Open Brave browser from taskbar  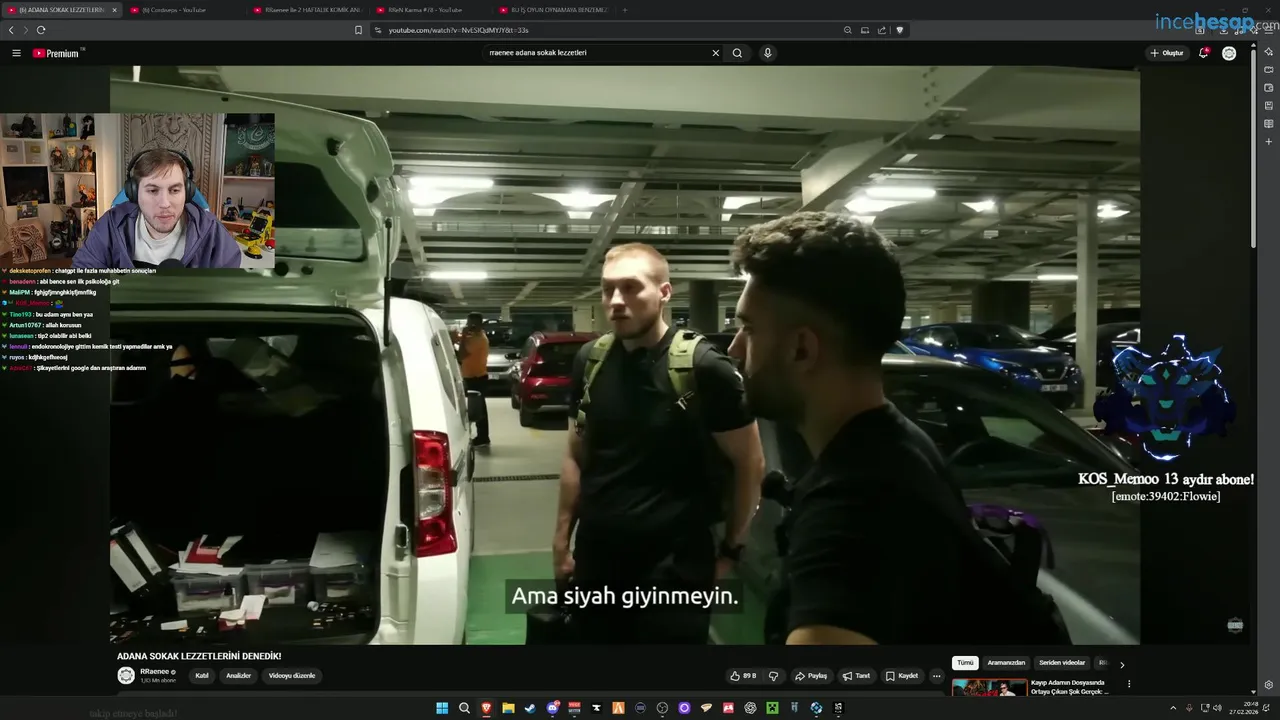pos(487,708)
